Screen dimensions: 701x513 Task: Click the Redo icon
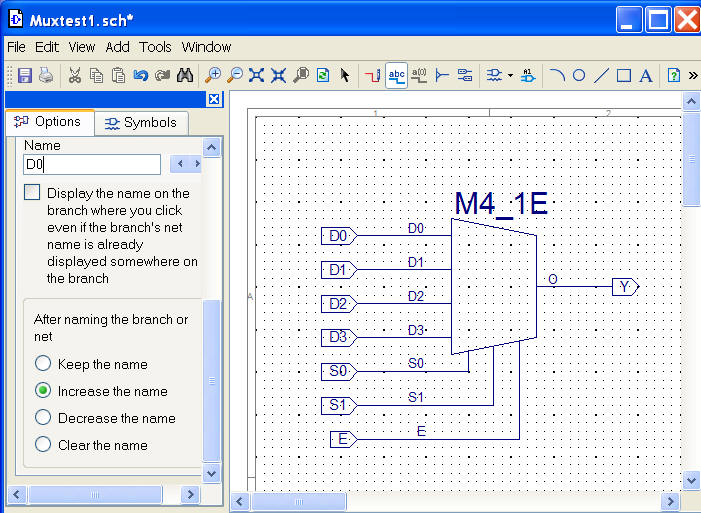pyautogui.click(x=162, y=75)
